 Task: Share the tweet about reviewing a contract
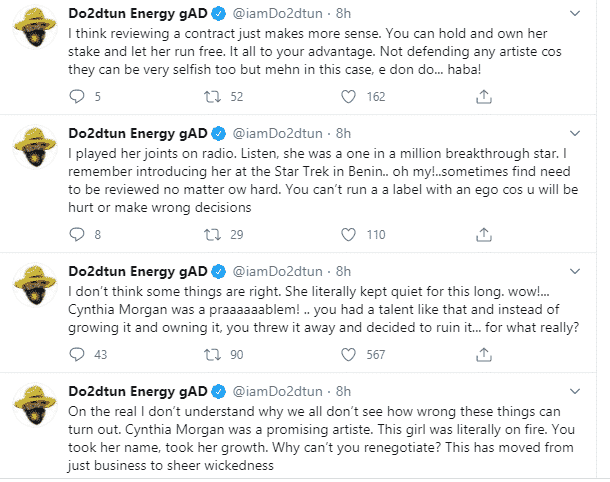[482, 97]
